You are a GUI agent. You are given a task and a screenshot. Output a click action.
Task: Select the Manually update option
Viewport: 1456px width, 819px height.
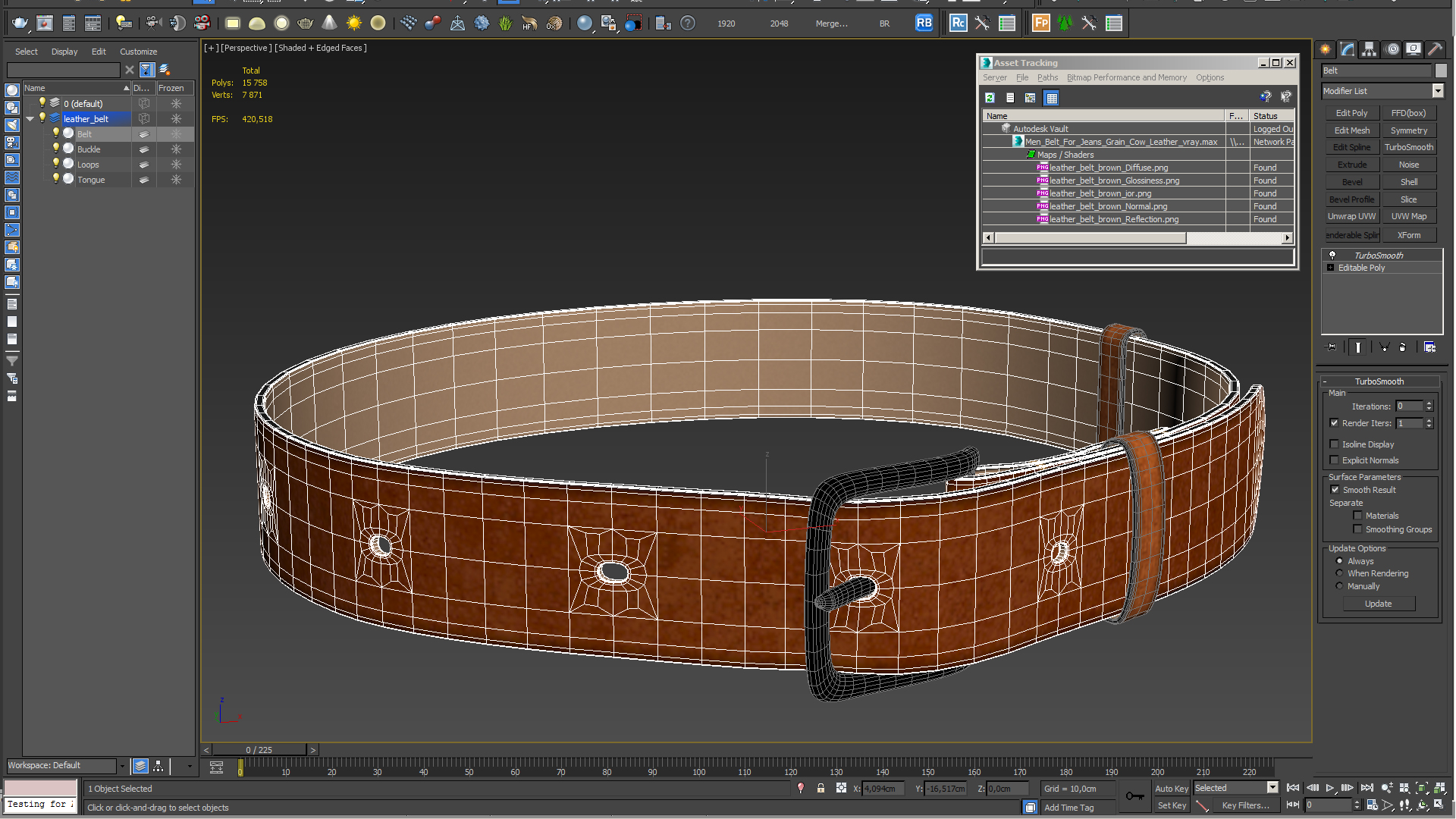1340,586
